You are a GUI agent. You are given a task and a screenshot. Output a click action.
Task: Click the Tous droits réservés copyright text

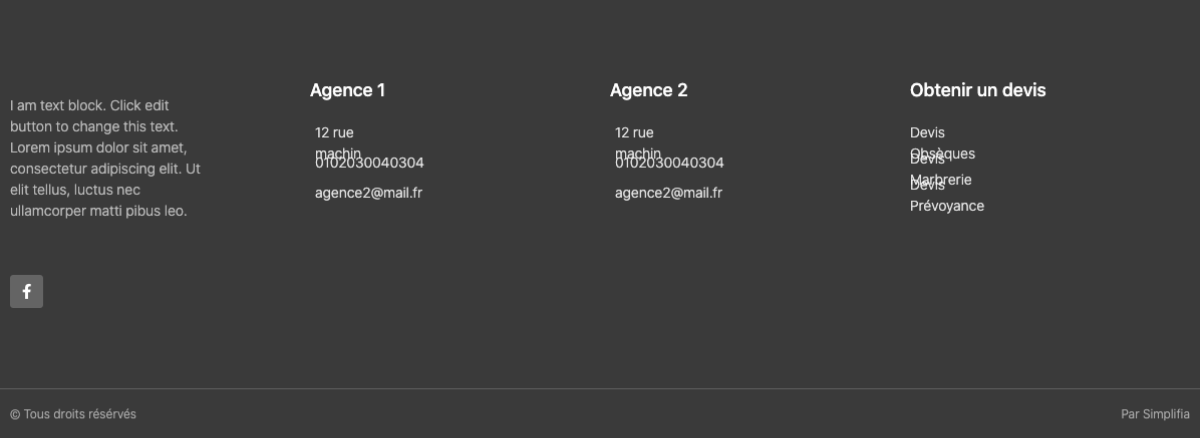tap(73, 414)
